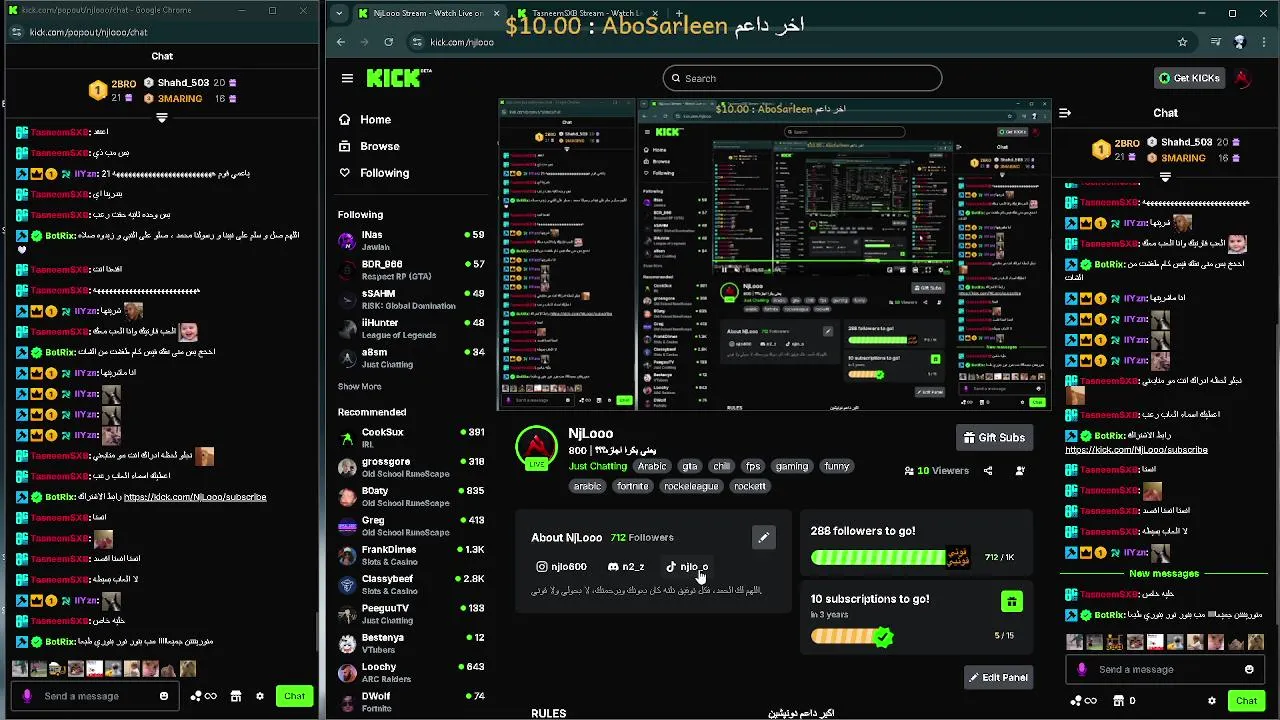This screenshot has height=720, width=1280.
Task: Open Browse in the sidebar
Action: (379, 146)
